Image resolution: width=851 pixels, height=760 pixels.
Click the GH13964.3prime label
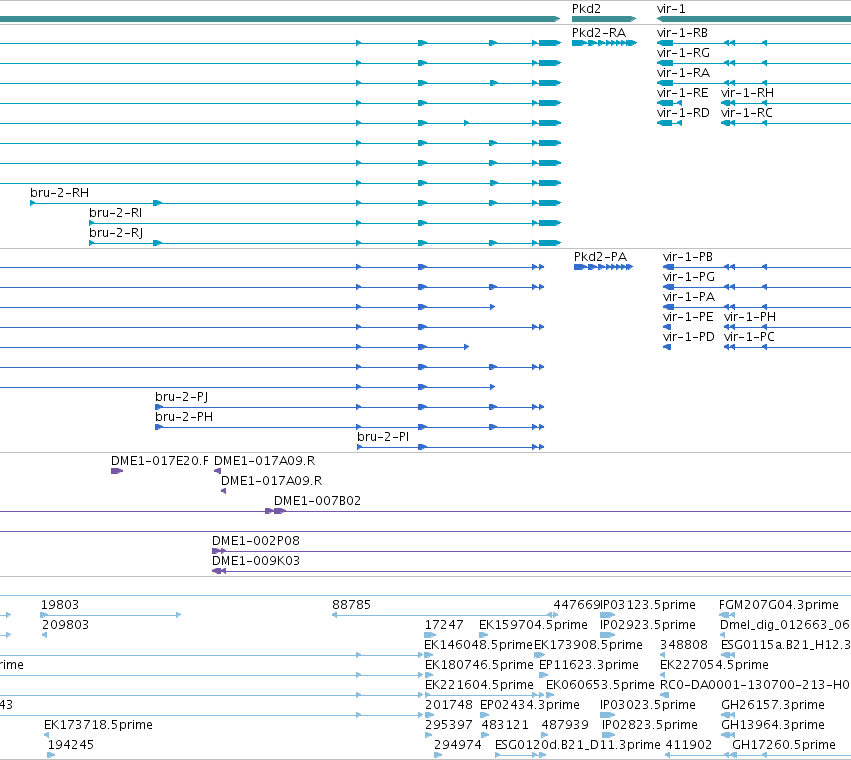773,726
